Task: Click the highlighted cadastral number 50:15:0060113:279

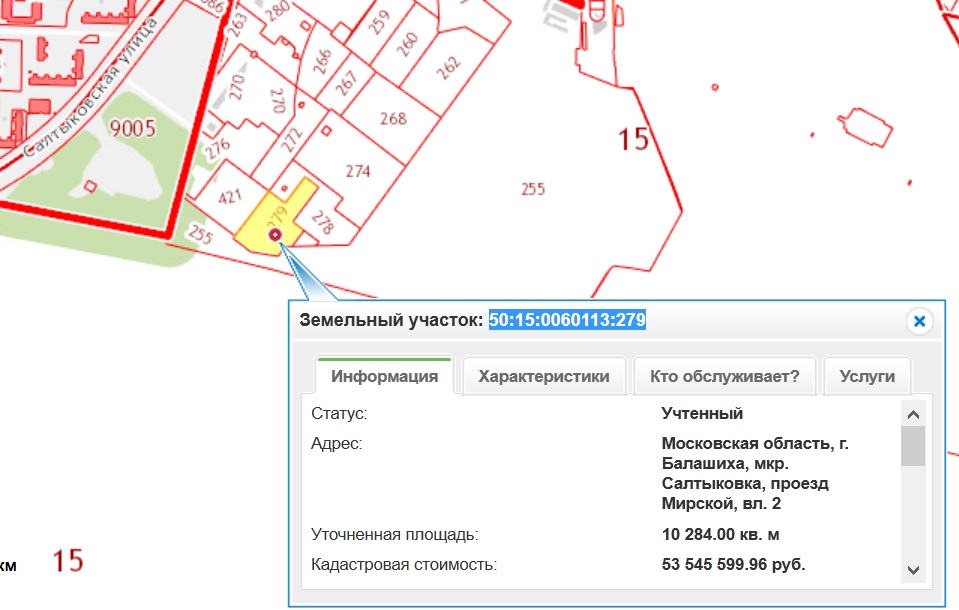Action: [x=567, y=320]
